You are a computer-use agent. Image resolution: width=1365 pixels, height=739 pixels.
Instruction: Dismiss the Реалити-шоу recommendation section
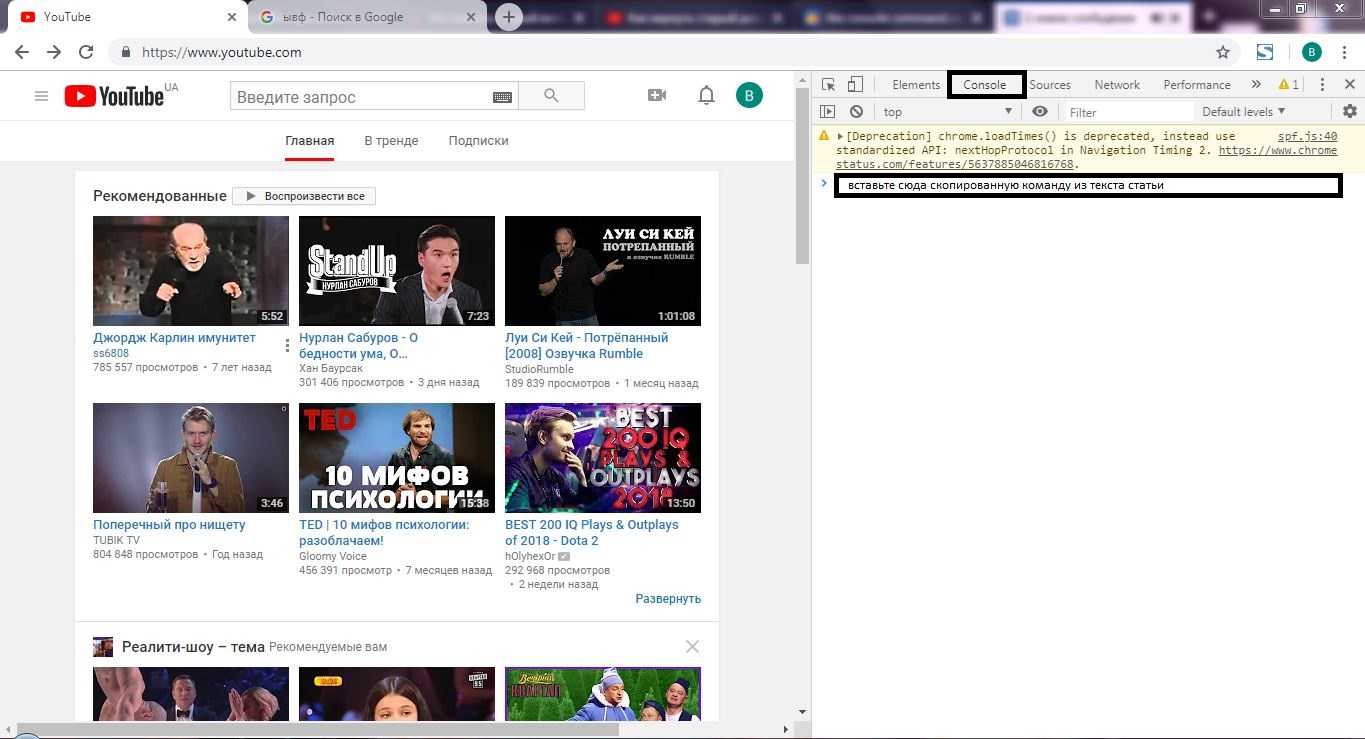click(692, 647)
